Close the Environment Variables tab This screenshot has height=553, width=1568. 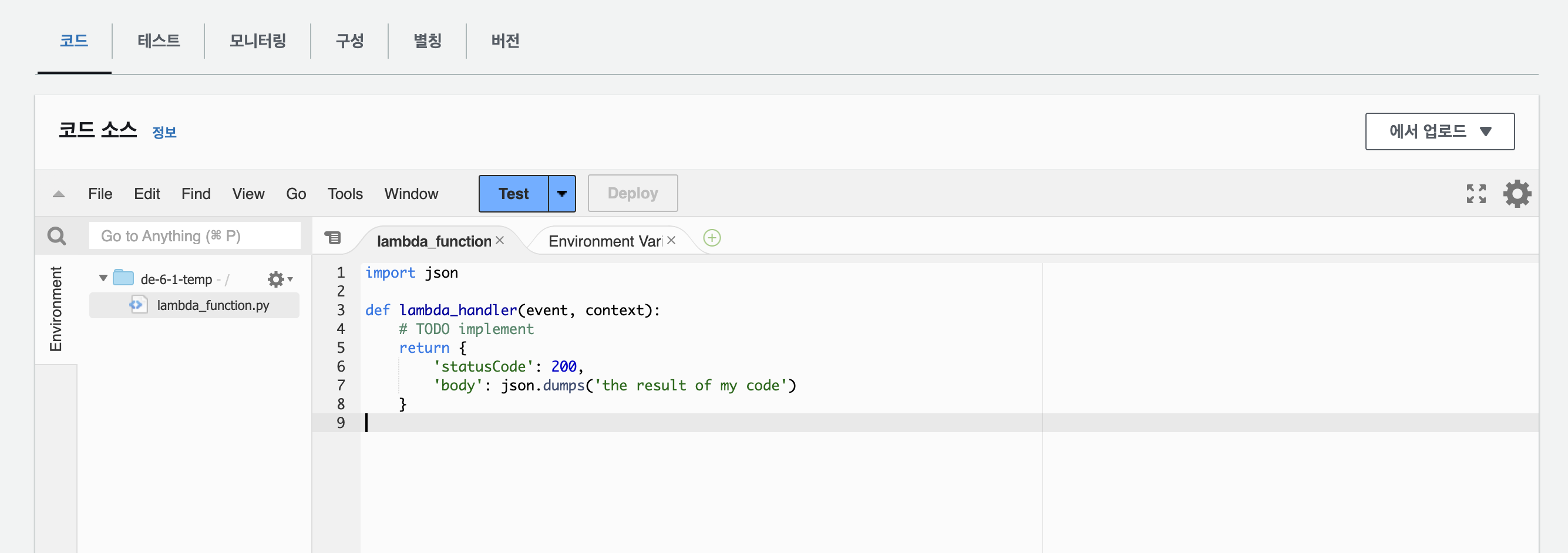click(671, 240)
